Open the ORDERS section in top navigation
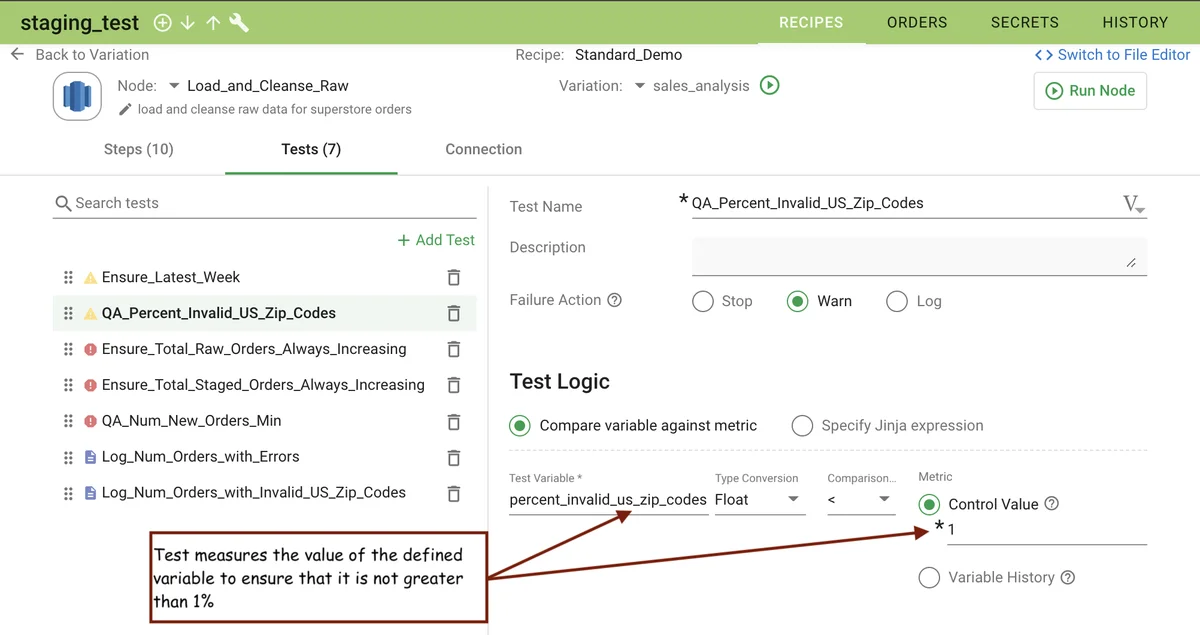 [916, 22]
